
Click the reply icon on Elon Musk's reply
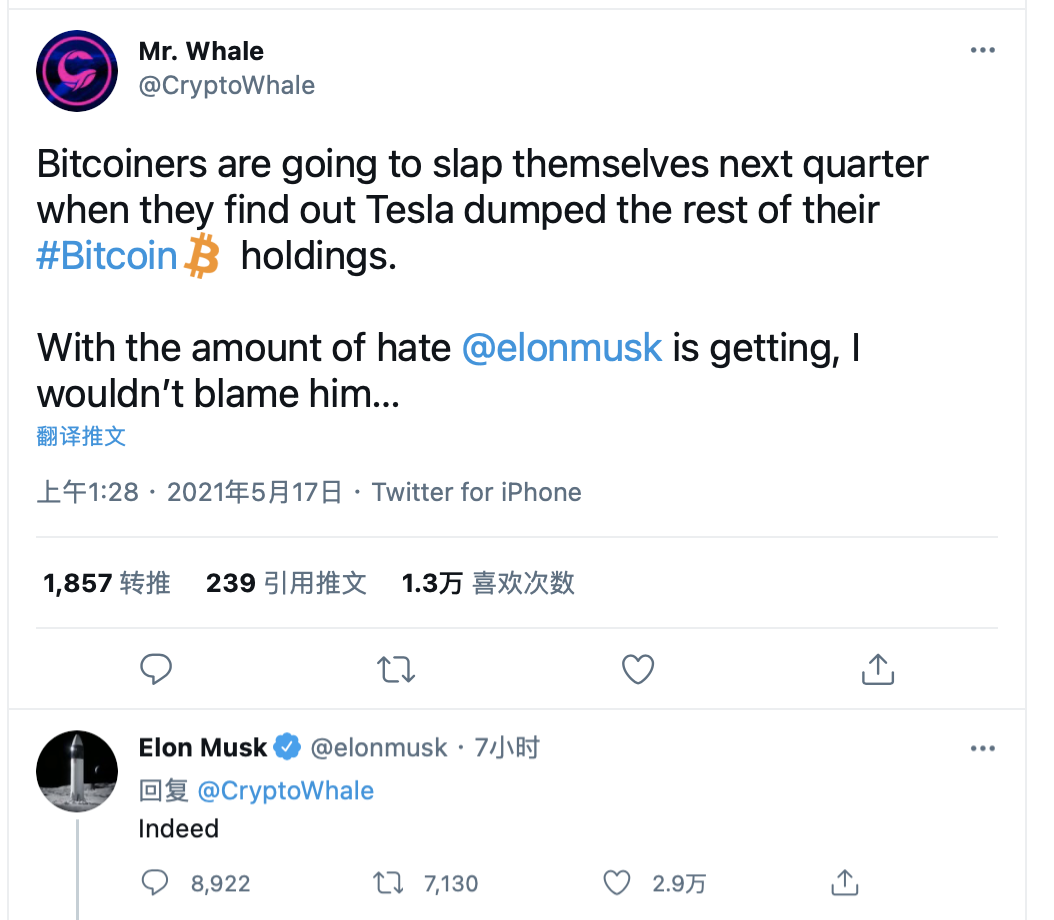point(156,883)
